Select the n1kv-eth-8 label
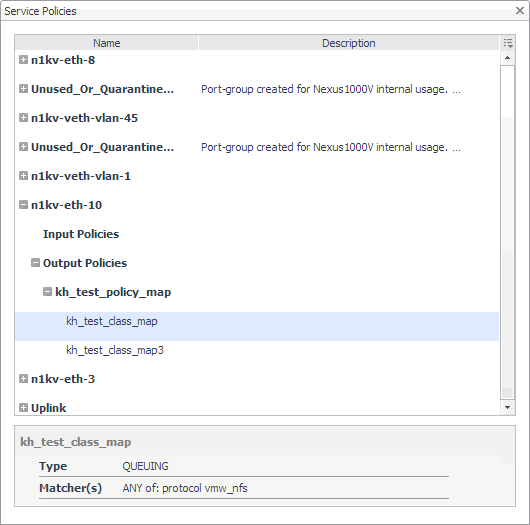The height and width of the screenshot is (525, 530). 63,60
